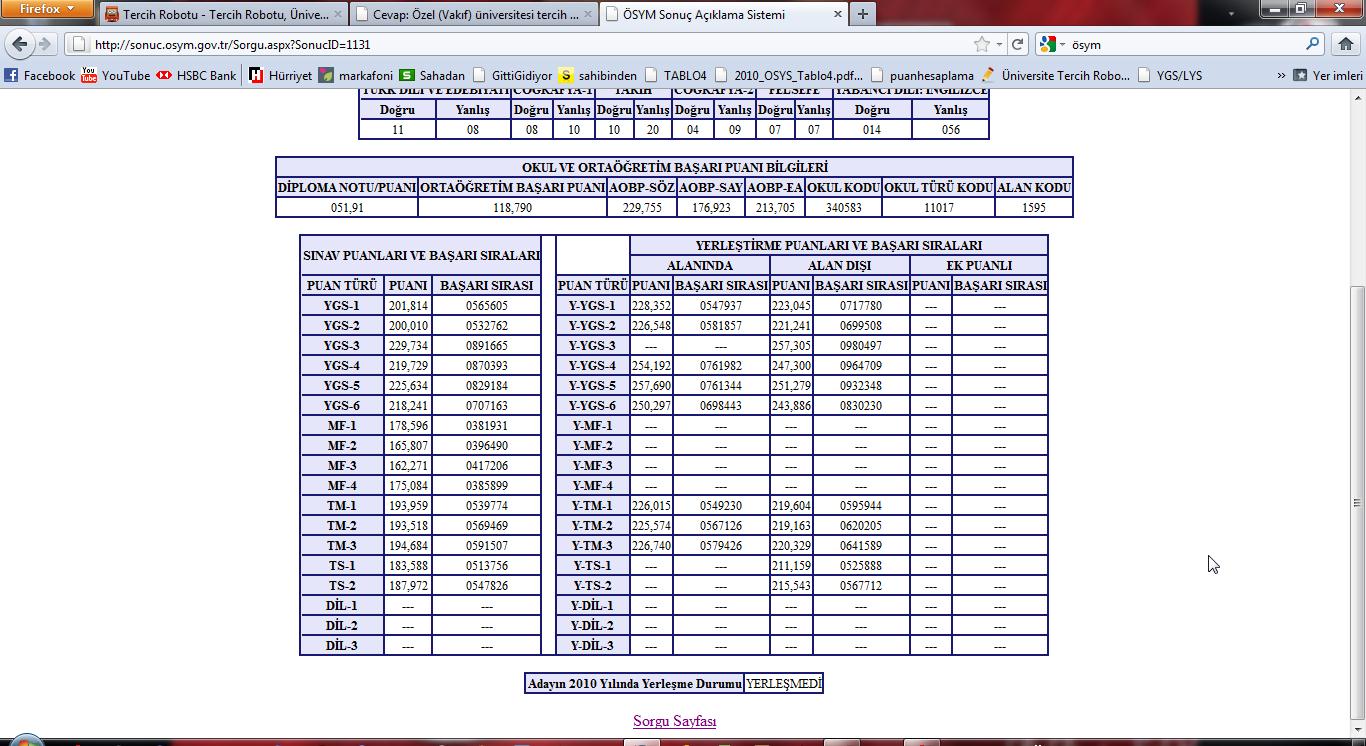Open the sahibinden bookmark
Viewport: 1366px width, 746px height.
[x=597, y=75]
